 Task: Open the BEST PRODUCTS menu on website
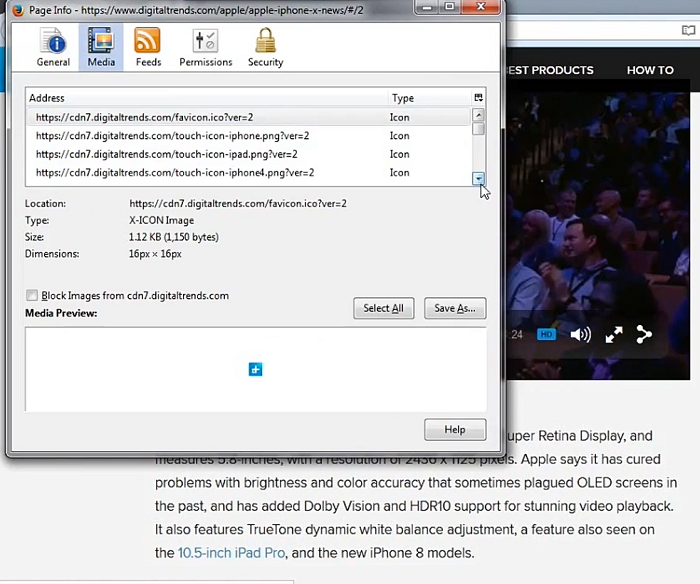pos(550,70)
